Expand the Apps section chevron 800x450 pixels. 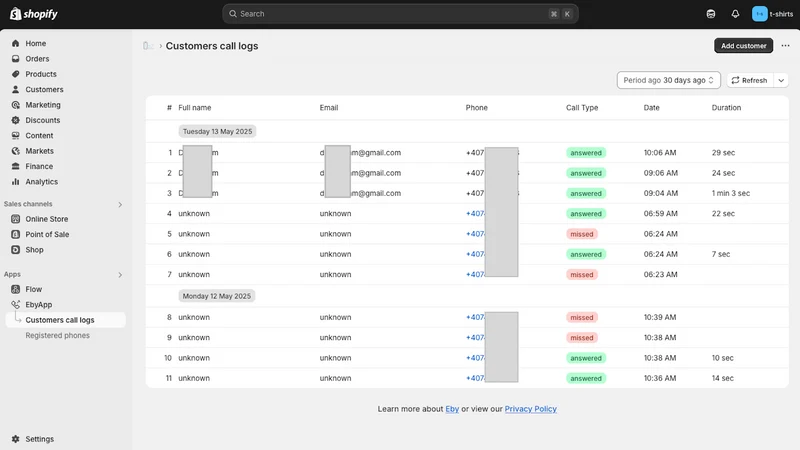coord(120,274)
